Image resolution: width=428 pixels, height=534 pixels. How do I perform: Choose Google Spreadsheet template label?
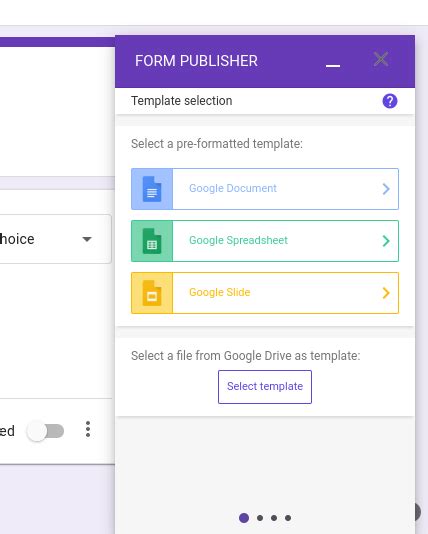(x=238, y=240)
